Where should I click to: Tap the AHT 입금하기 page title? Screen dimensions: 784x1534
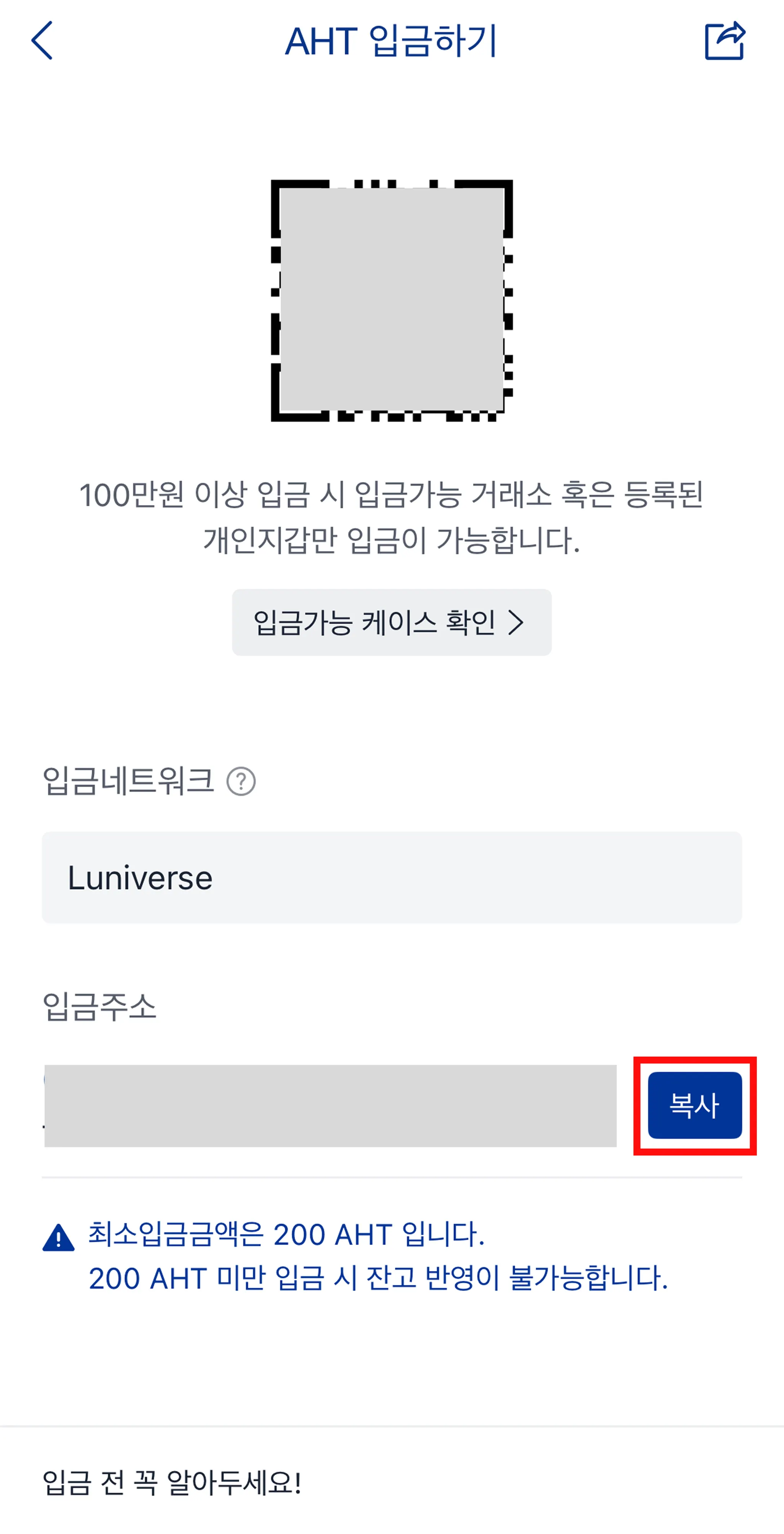(x=391, y=42)
